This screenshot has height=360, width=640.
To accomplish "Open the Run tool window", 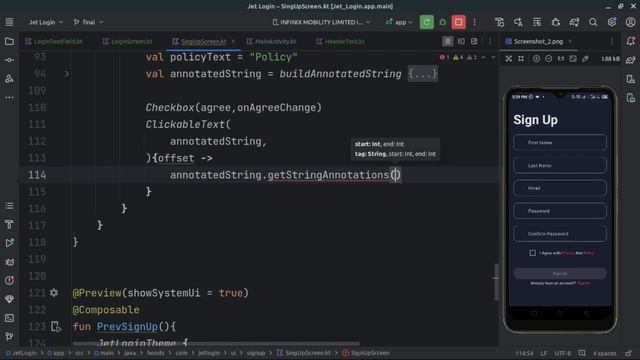I will 9,243.
